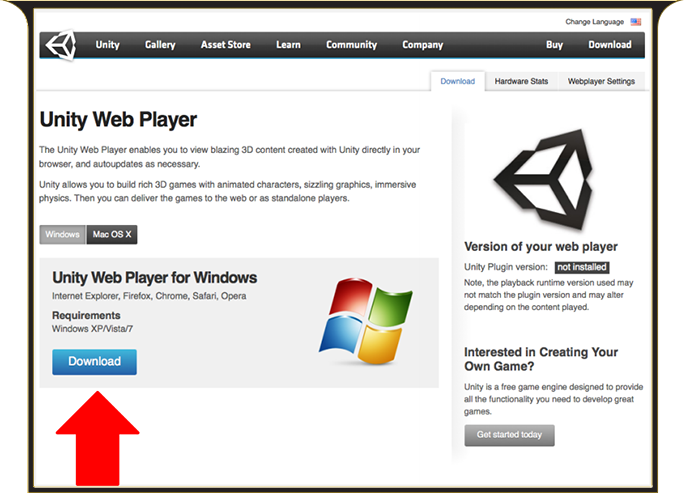Select the Windows platform toggle
The height and width of the screenshot is (494, 685).
coord(63,235)
